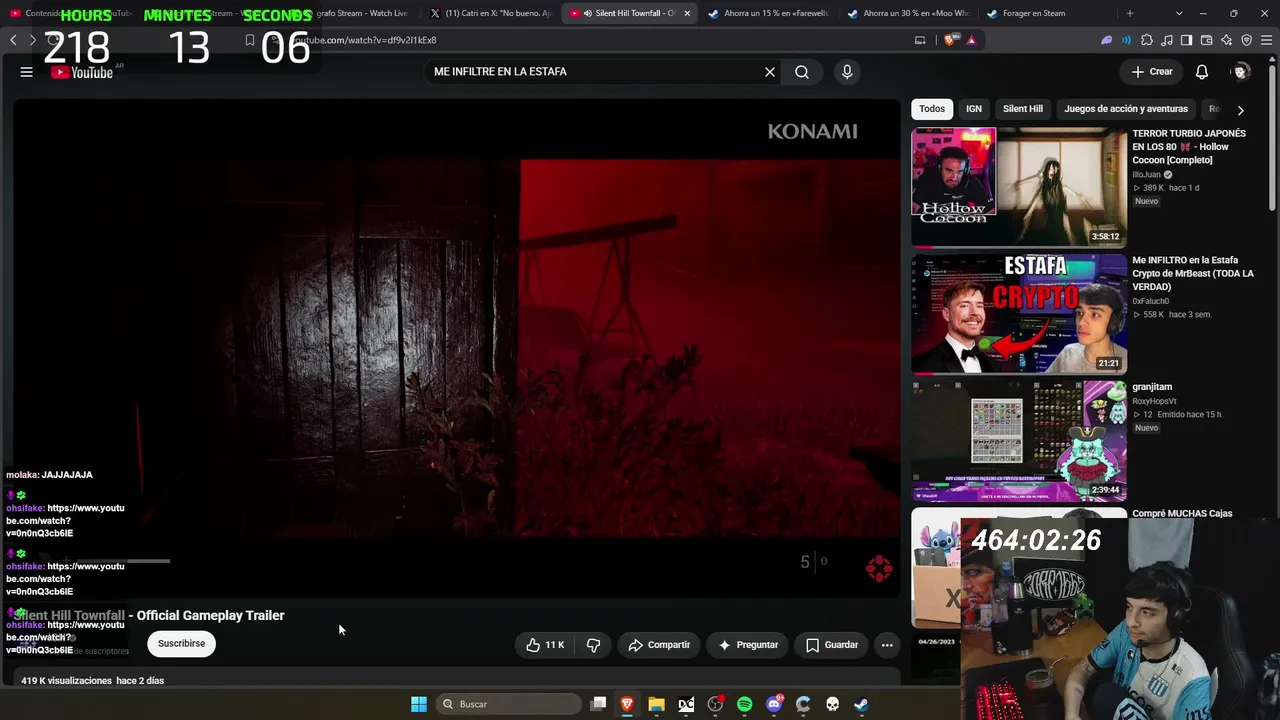
Task: Switch to 'Ahorra un 15 %' Steam tab
Action: pyautogui.click(x=768, y=13)
